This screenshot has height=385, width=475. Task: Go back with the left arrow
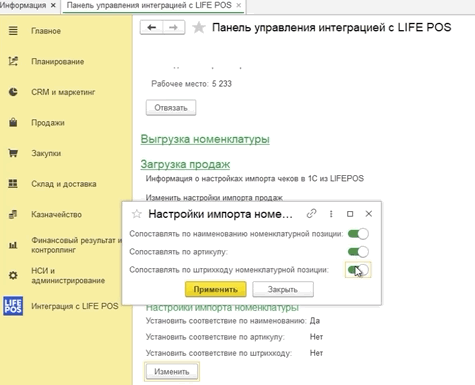[152, 27]
